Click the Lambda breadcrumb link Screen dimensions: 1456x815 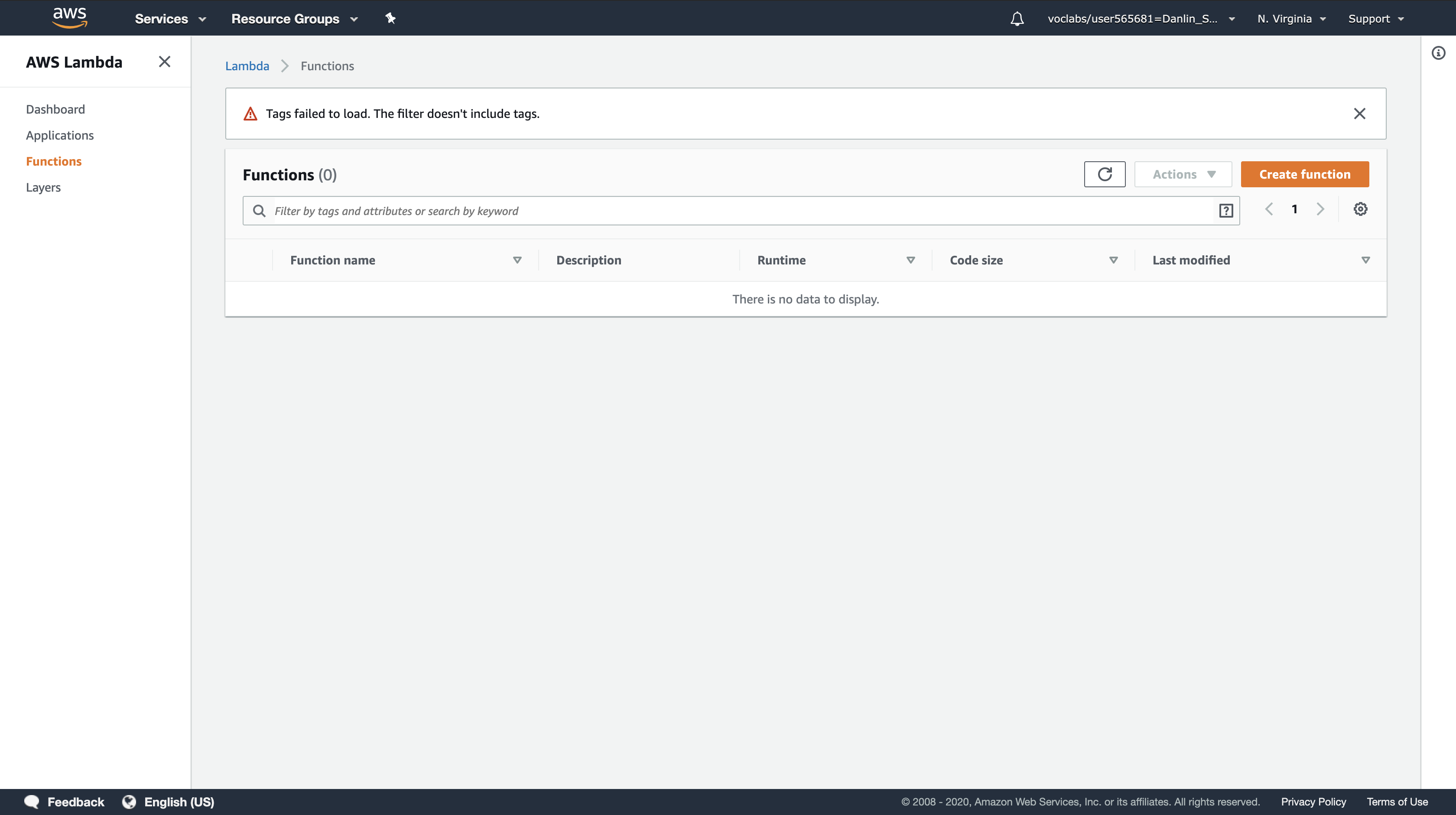[247, 66]
